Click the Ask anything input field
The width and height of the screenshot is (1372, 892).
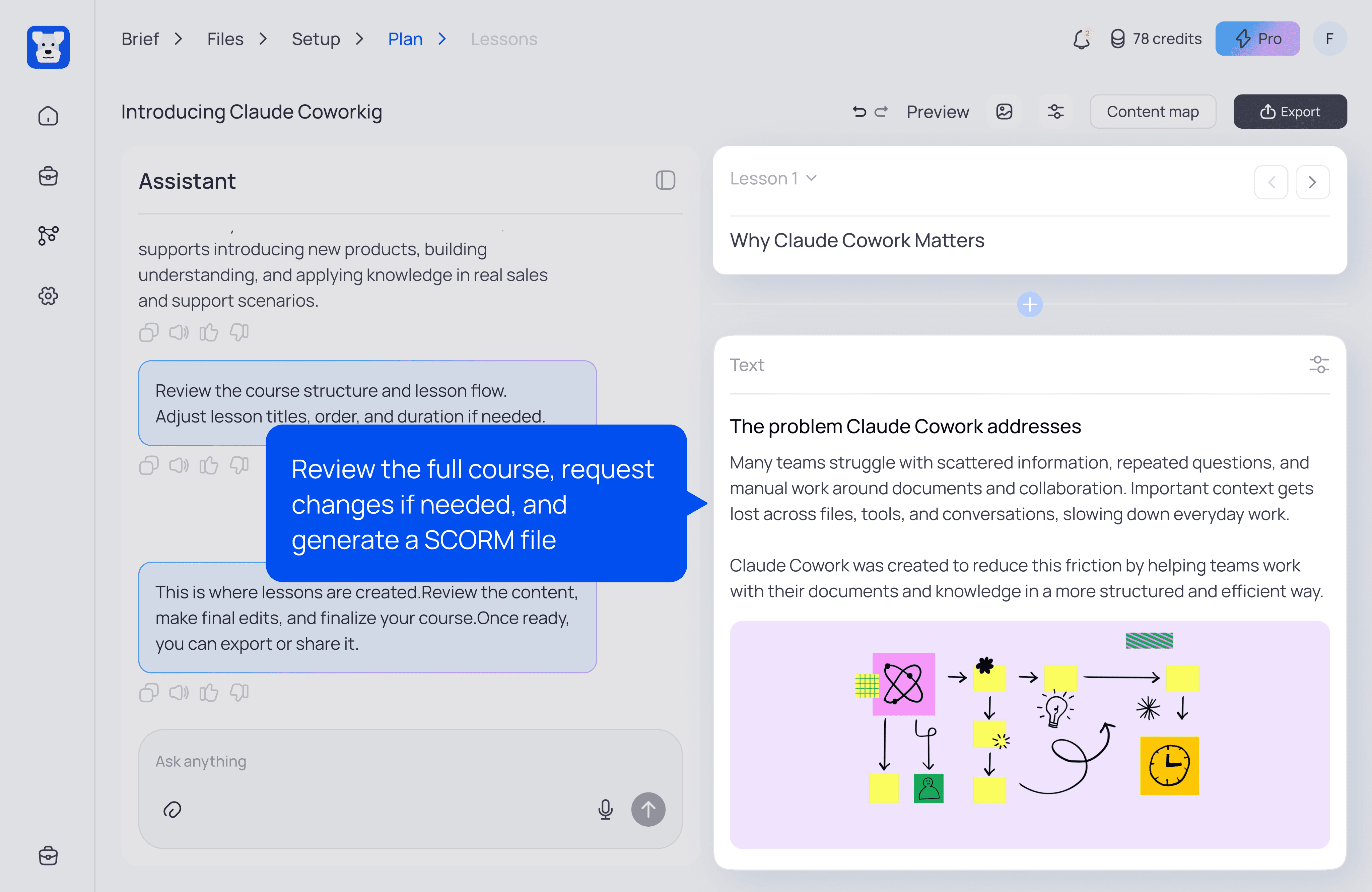click(369, 762)
